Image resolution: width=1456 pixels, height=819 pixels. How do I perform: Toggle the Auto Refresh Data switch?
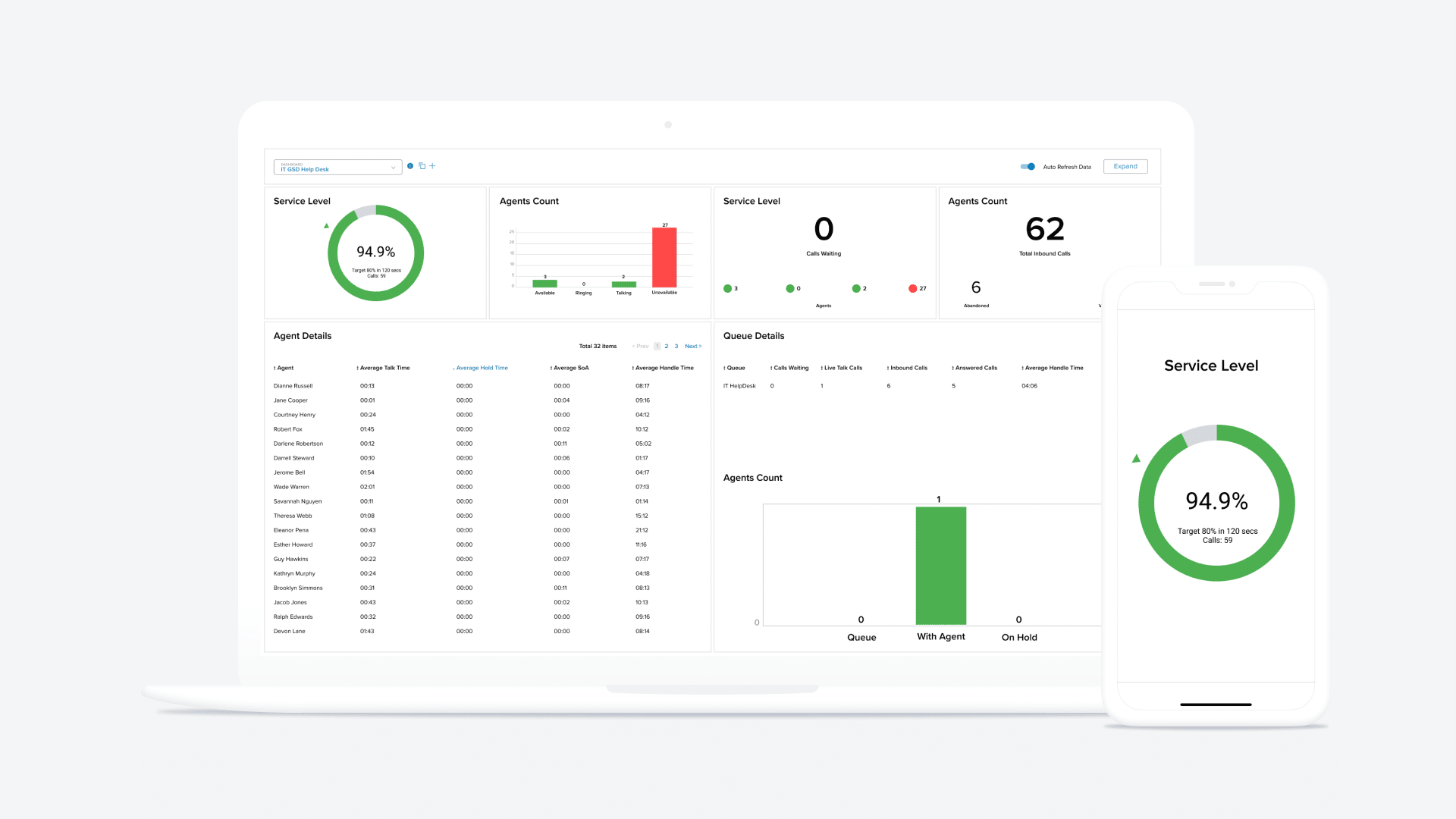[1028, 167]
